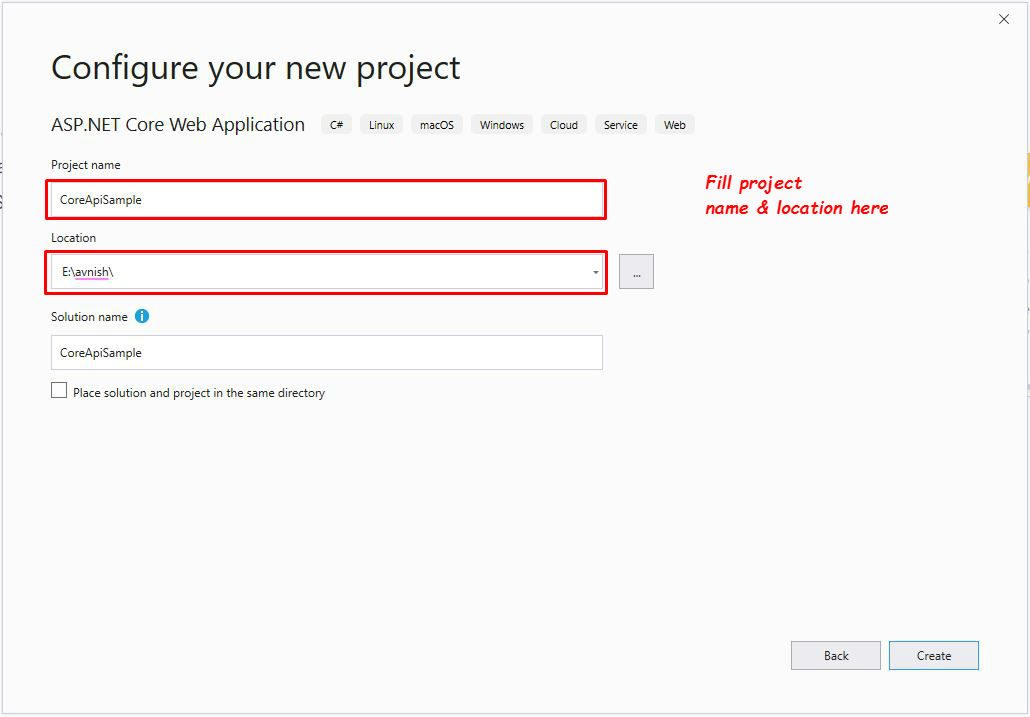Screen dimensions: 1030x717
Task: Click the Solution name info icon
Action: coord(142,316)
